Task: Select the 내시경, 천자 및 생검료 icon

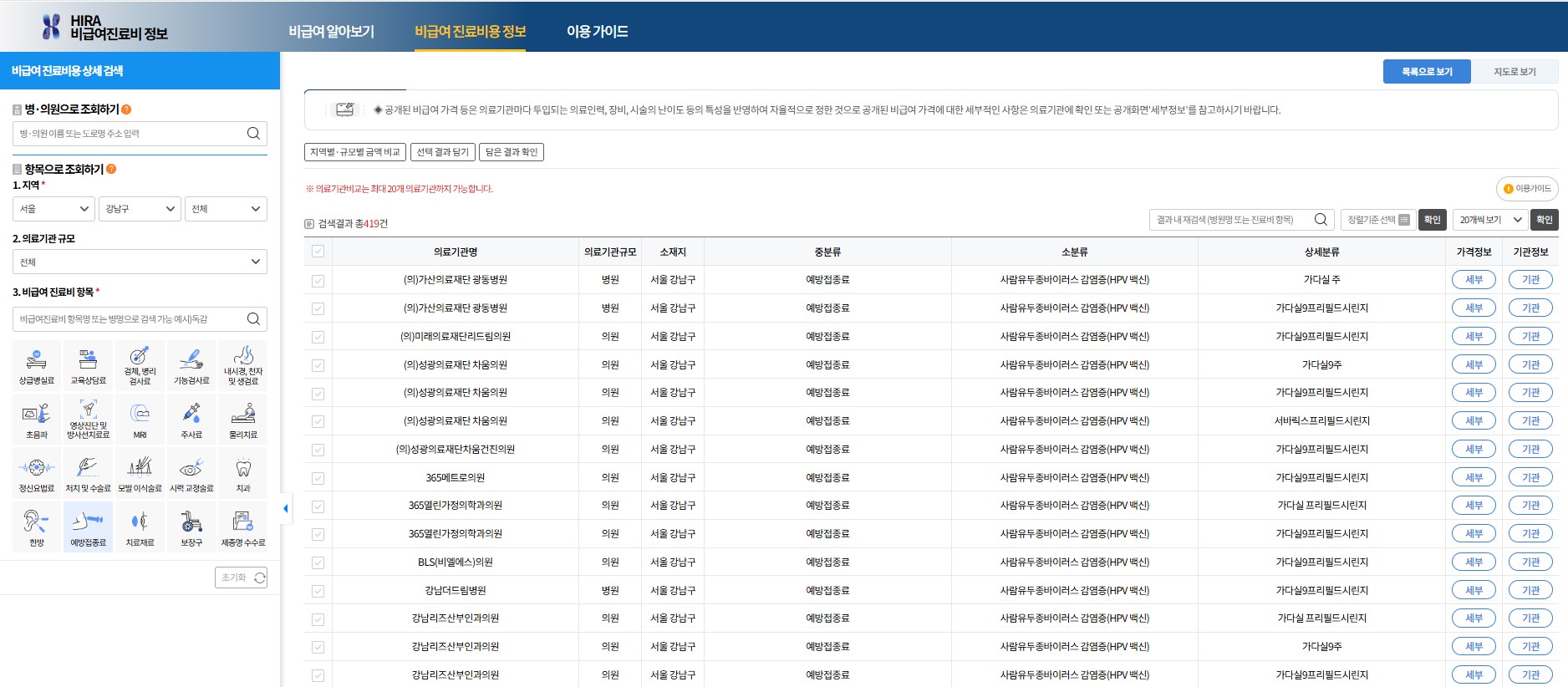Action: (243, 365)
